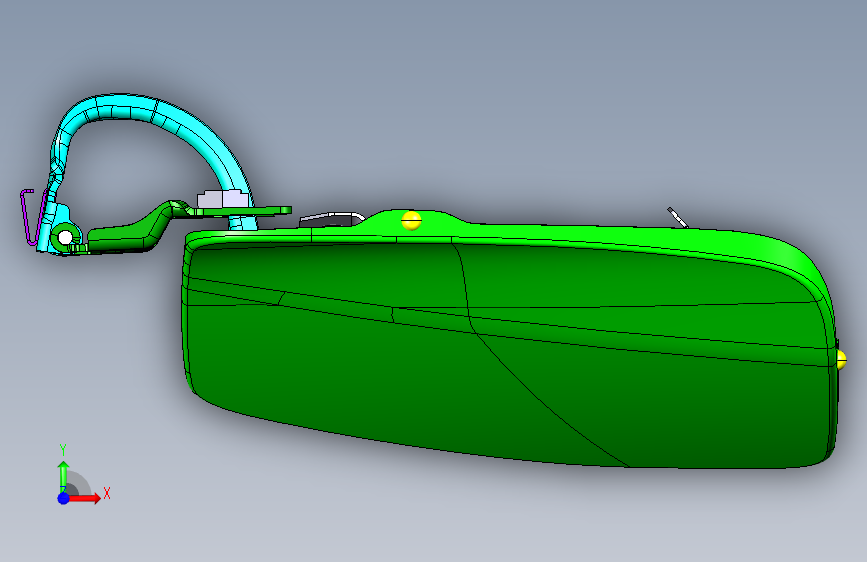Select the small grey pin on the housing top right
Viewport: 867px width, 562px height.
(677, 217)
